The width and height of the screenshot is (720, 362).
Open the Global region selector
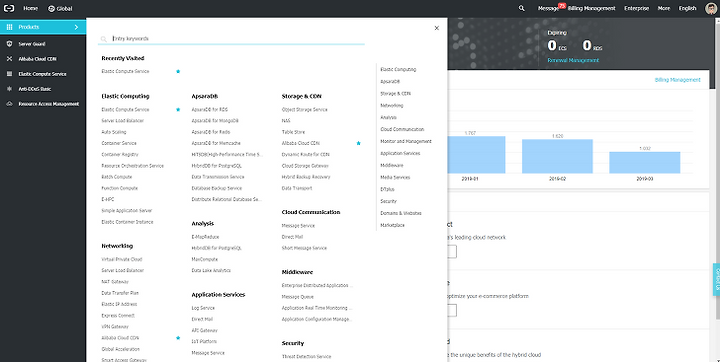[x=60, y=8]
